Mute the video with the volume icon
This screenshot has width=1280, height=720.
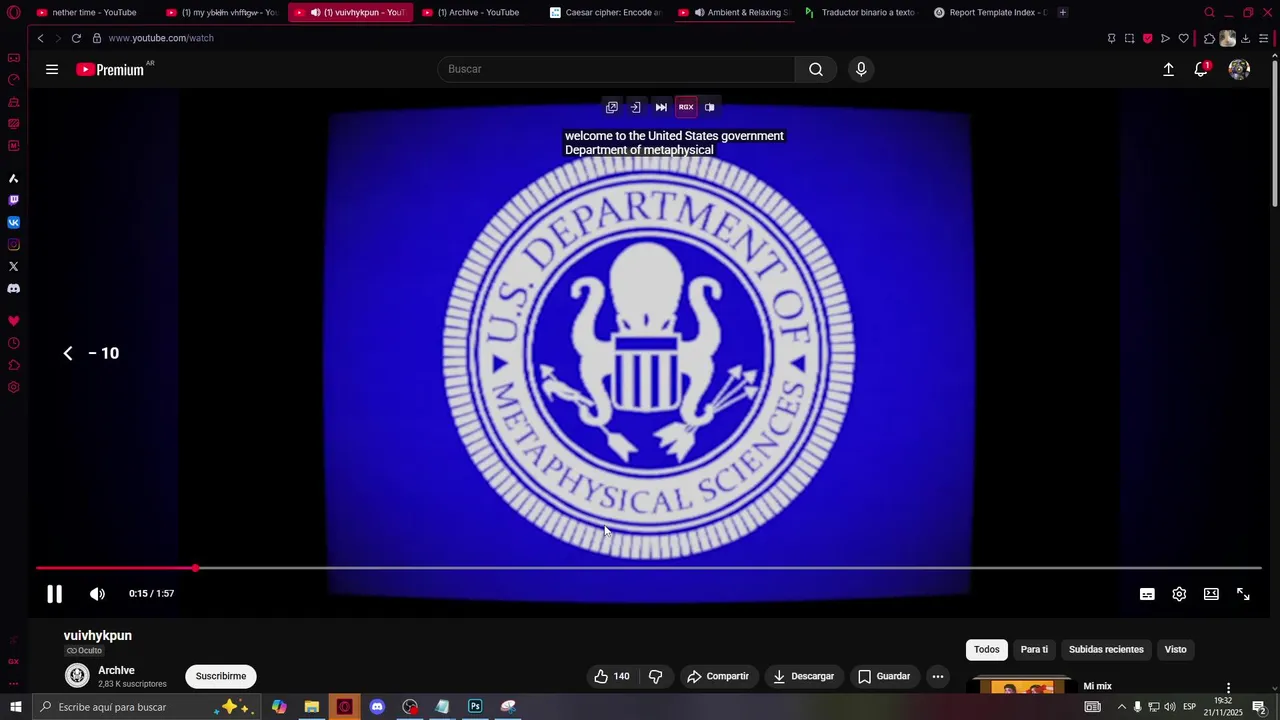pyautogui.click(x=97, y=594)
